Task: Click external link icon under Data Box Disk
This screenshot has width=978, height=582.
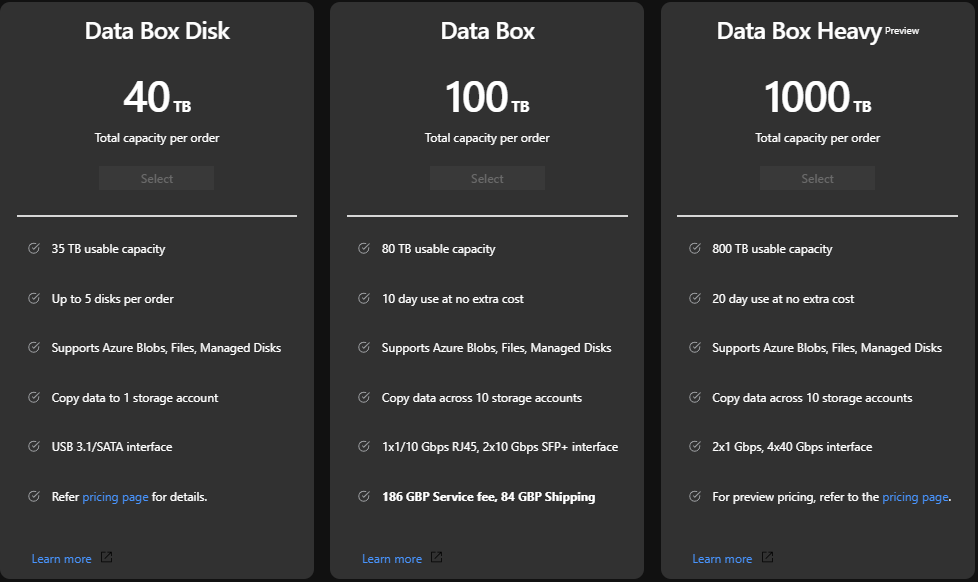Action: point(107,558)
